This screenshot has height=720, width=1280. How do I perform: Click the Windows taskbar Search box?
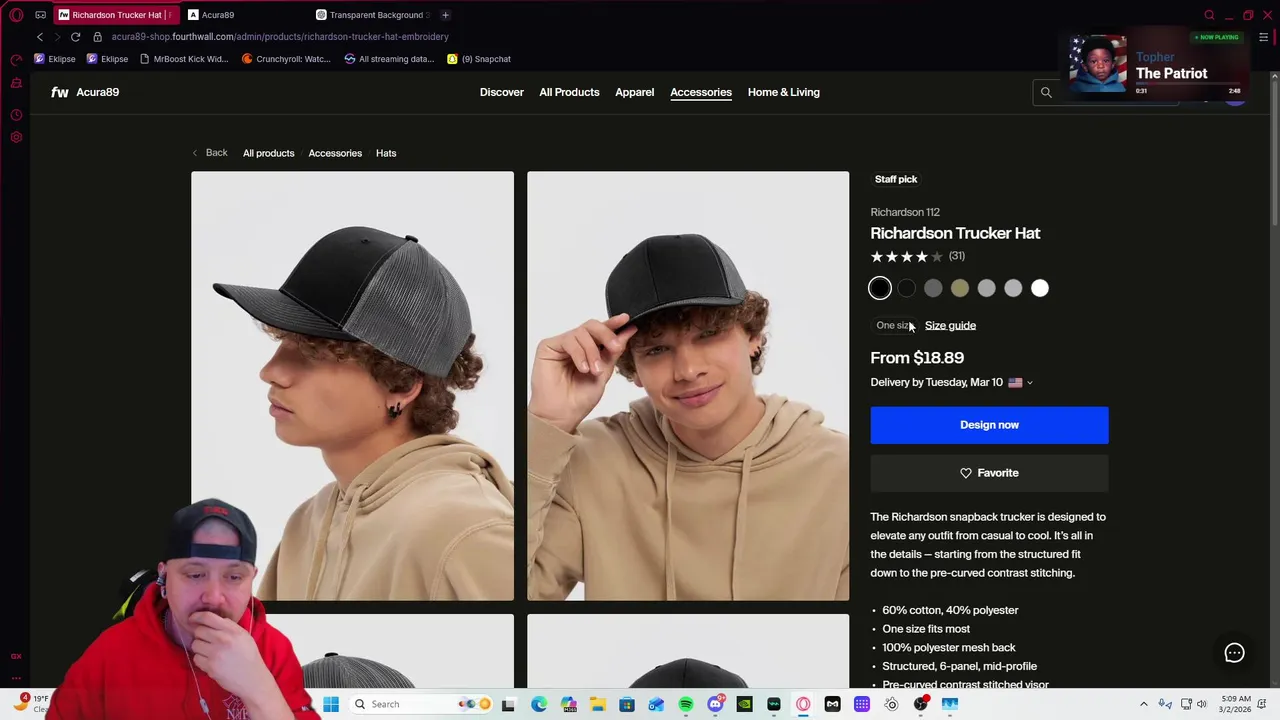(x=421, y=704)
